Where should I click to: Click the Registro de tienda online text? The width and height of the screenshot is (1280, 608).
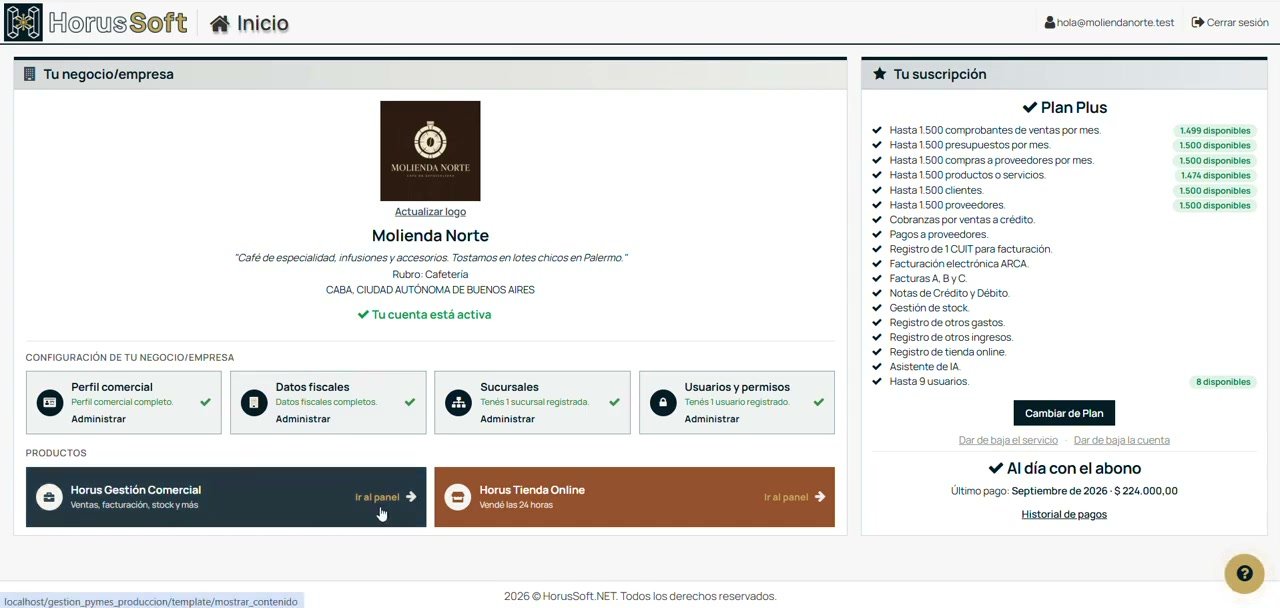point(948,352)
